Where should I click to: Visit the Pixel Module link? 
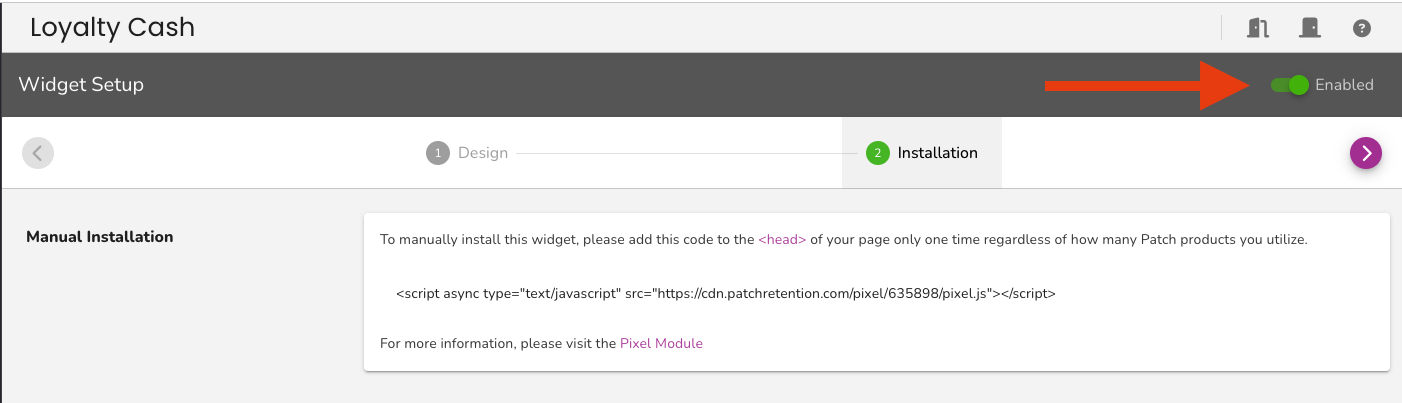click(x=661, y=343)
